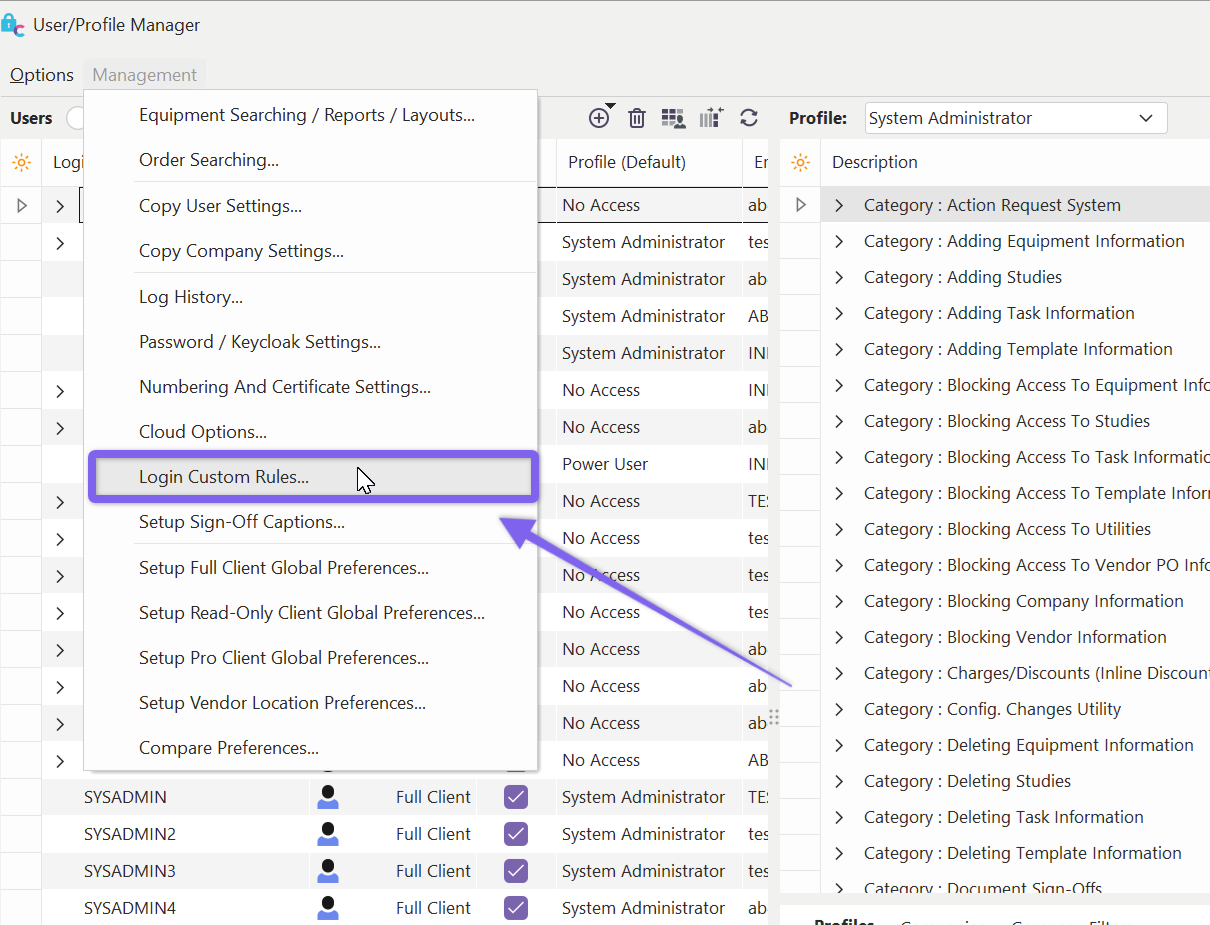Click the user grid layout icon
This screenshot has width=1210, height=925.
(674, 118)
